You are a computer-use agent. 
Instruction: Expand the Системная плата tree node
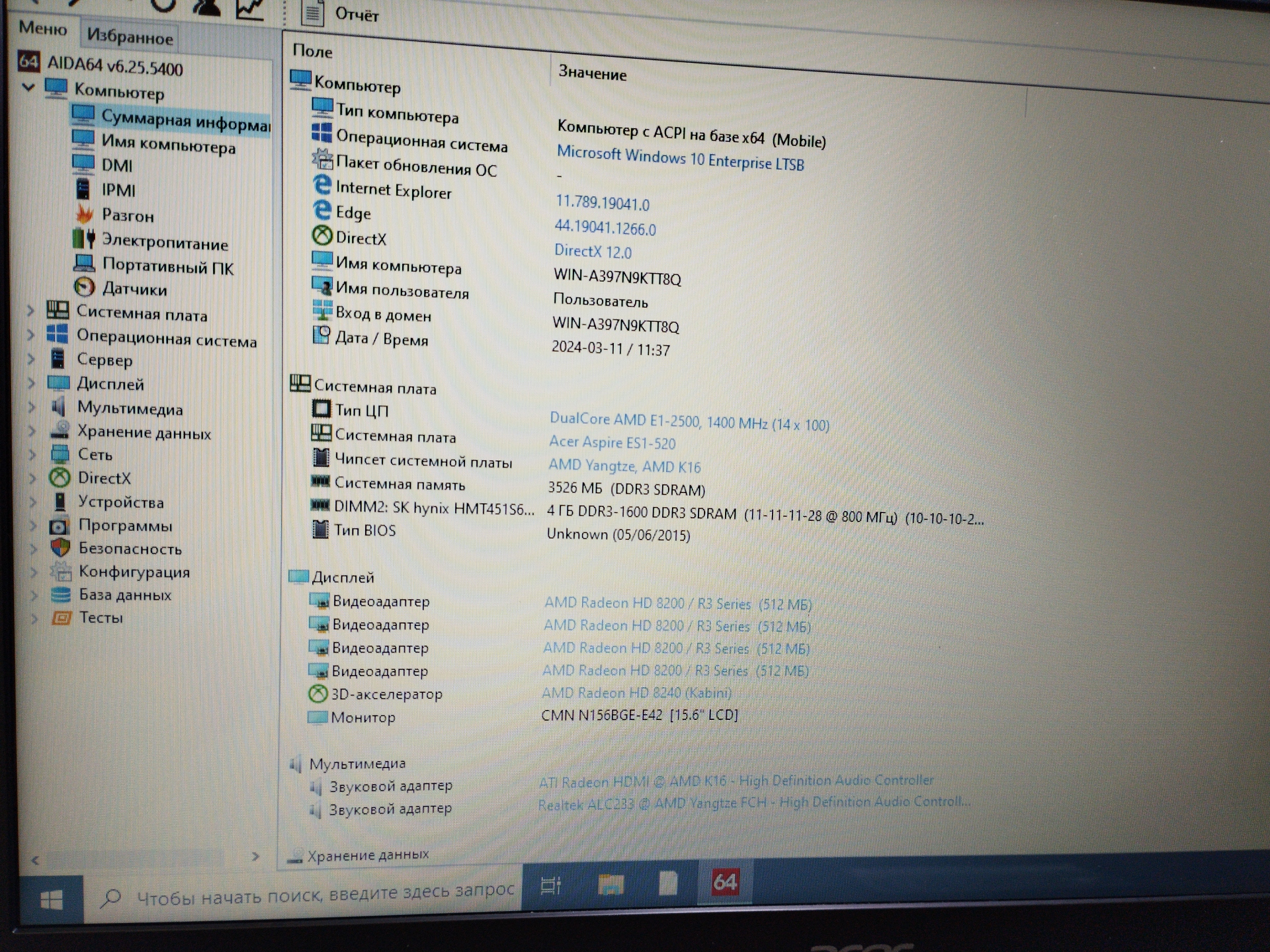click(30, 310)
